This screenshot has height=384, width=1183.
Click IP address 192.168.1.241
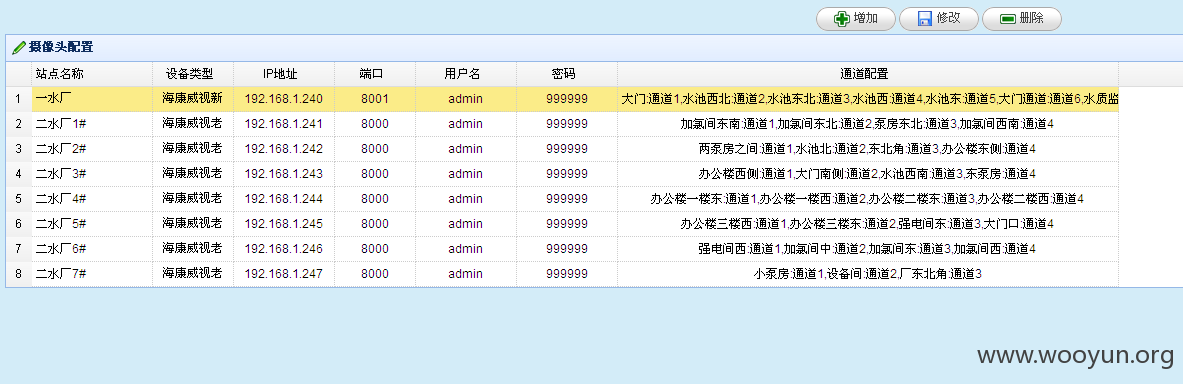284,124
